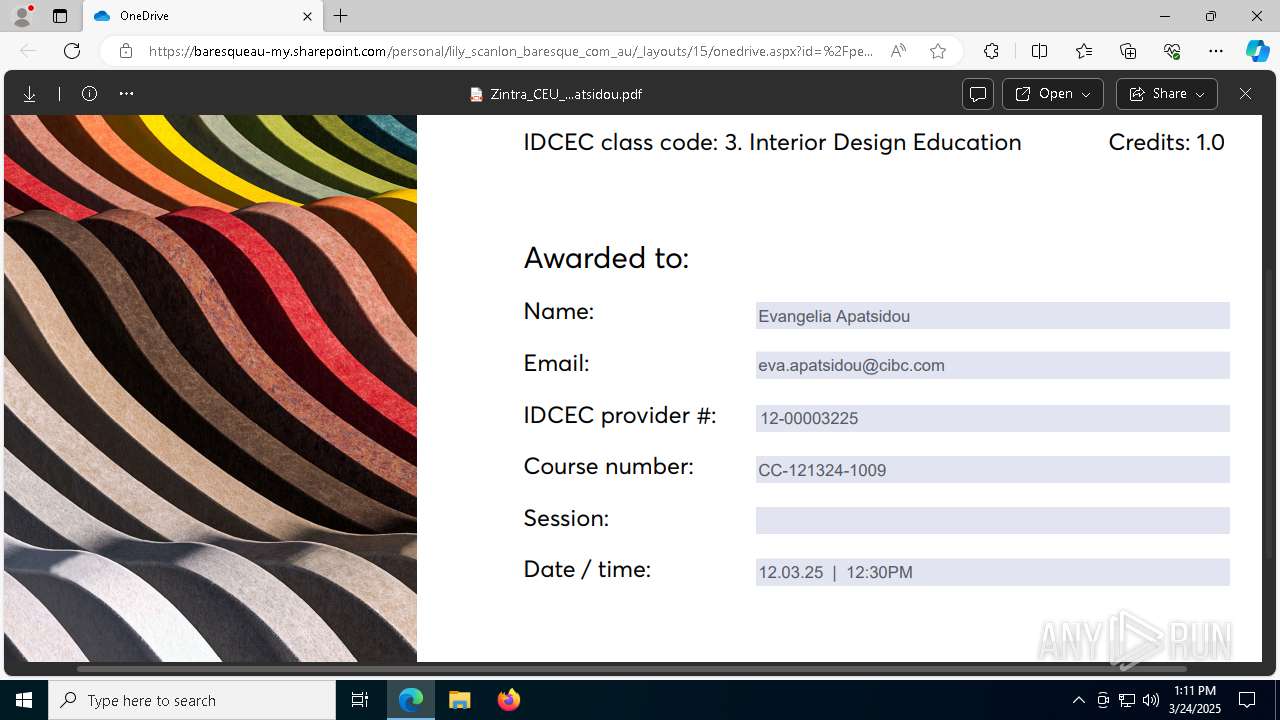Viewport: 1280px width, 720px height.
Task: Click the browser profile icon
Action: [x=22, y=16]
